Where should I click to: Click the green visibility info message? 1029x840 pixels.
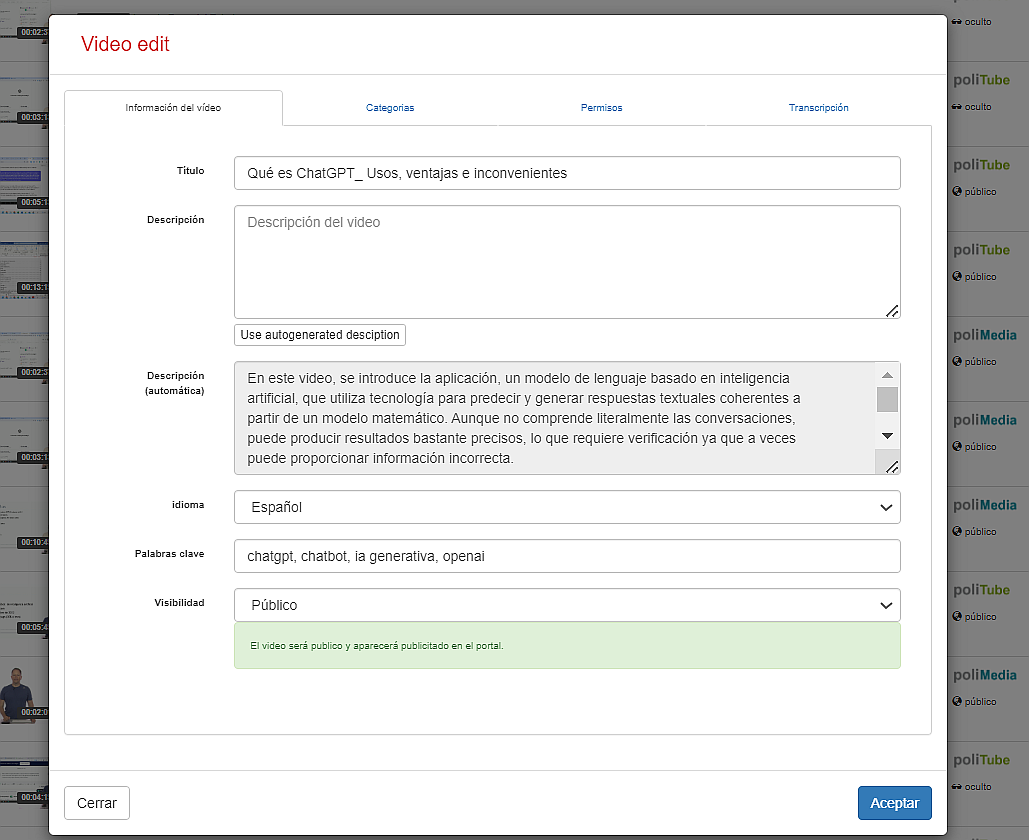tap(567, 646)
